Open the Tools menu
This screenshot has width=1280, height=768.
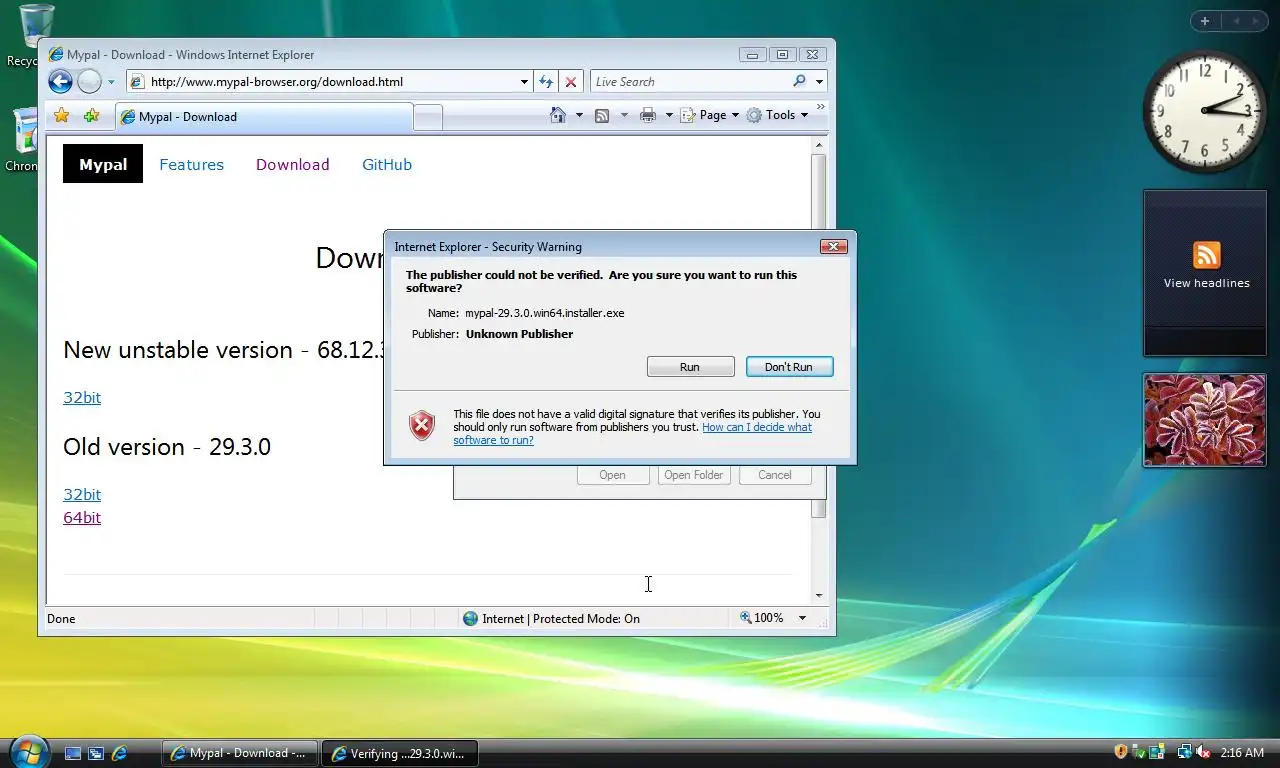tap(777, 115)
